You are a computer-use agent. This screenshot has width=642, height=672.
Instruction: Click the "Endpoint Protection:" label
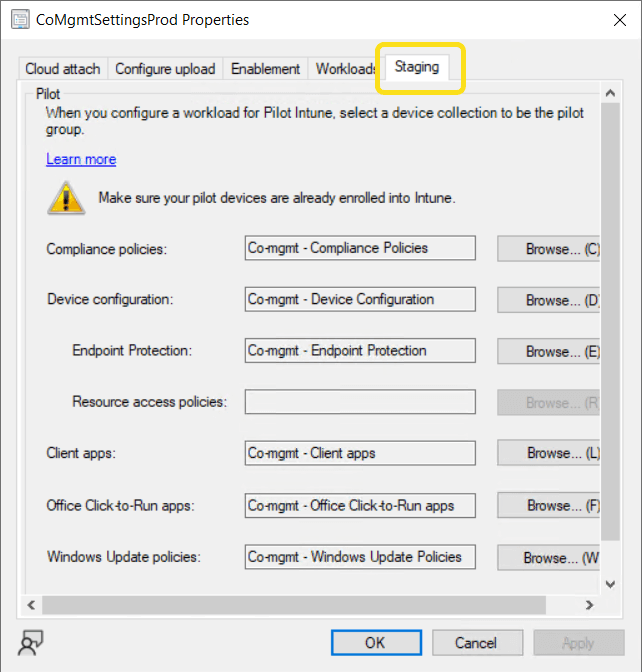pyautogui.click(x=132, y=351)
